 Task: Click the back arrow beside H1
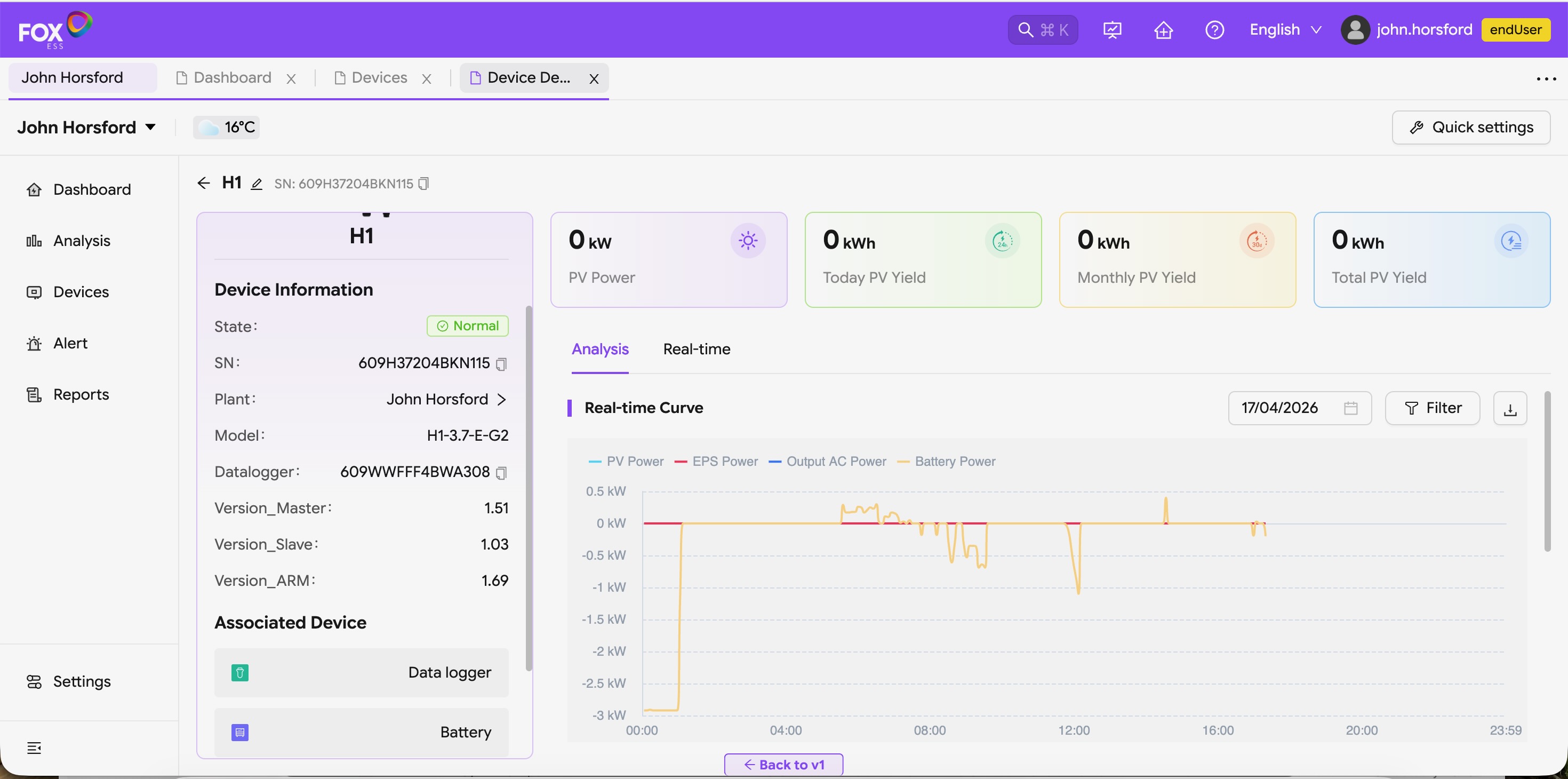tap(203, 184)
